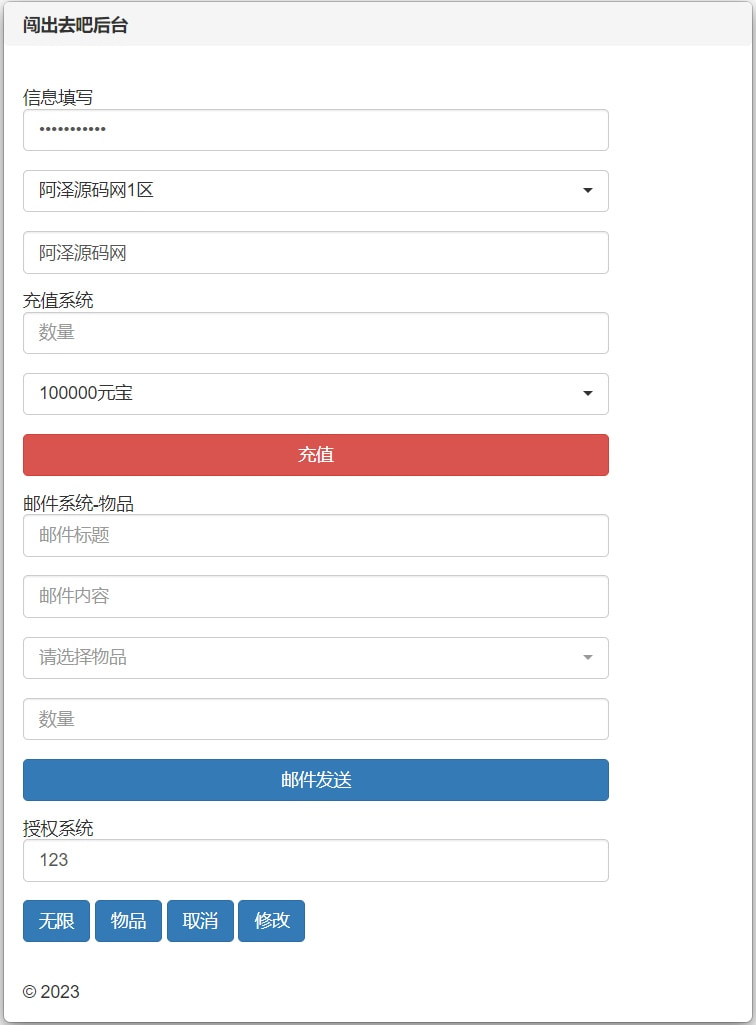This screenshot has height=1025, width=756.
Task: Click the 数量 field above 邮件发送
Action: [x=315, y=719]
